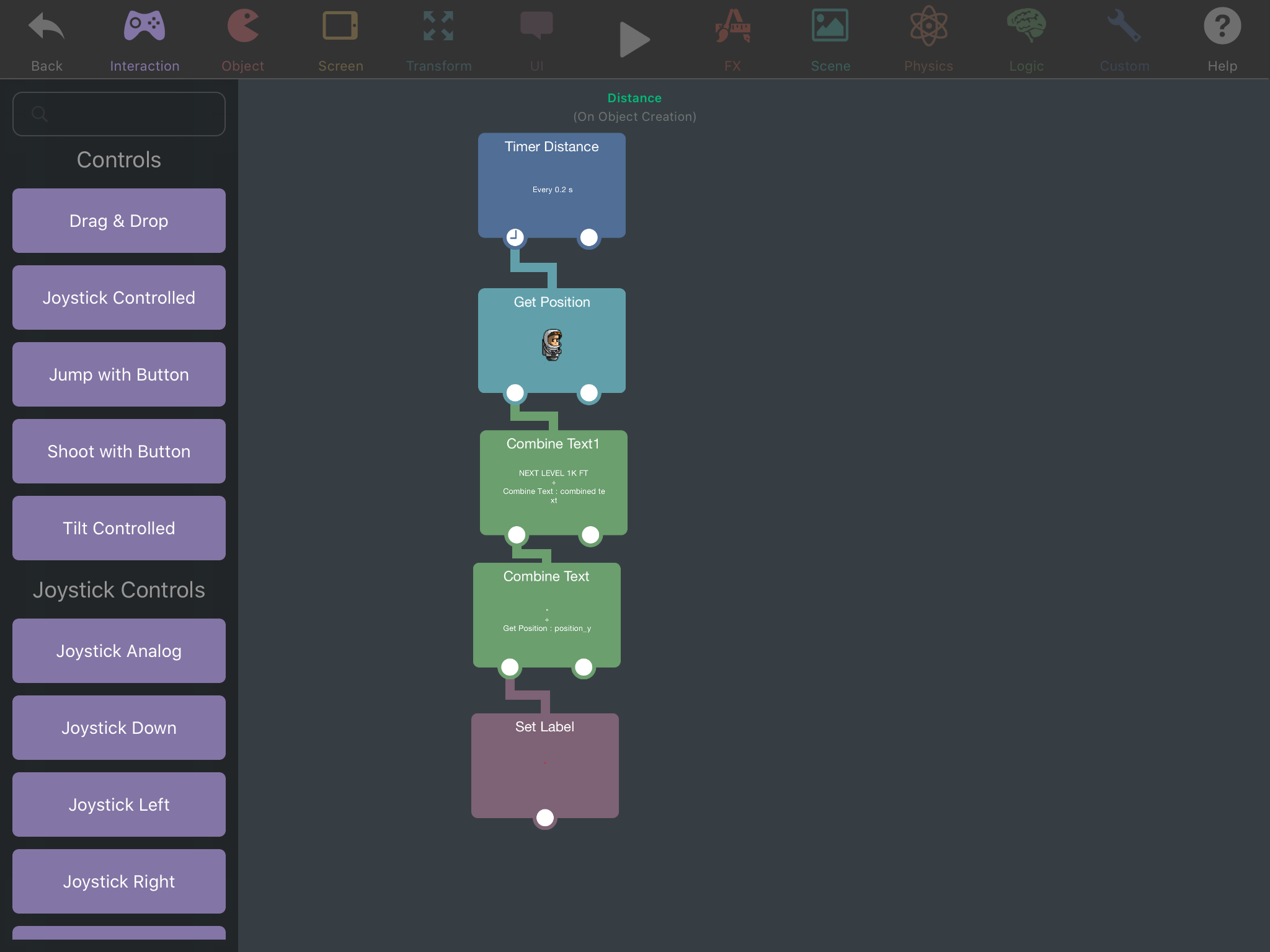
Task: Go back using the Back arrow icon
Action: tap(47, 28)
